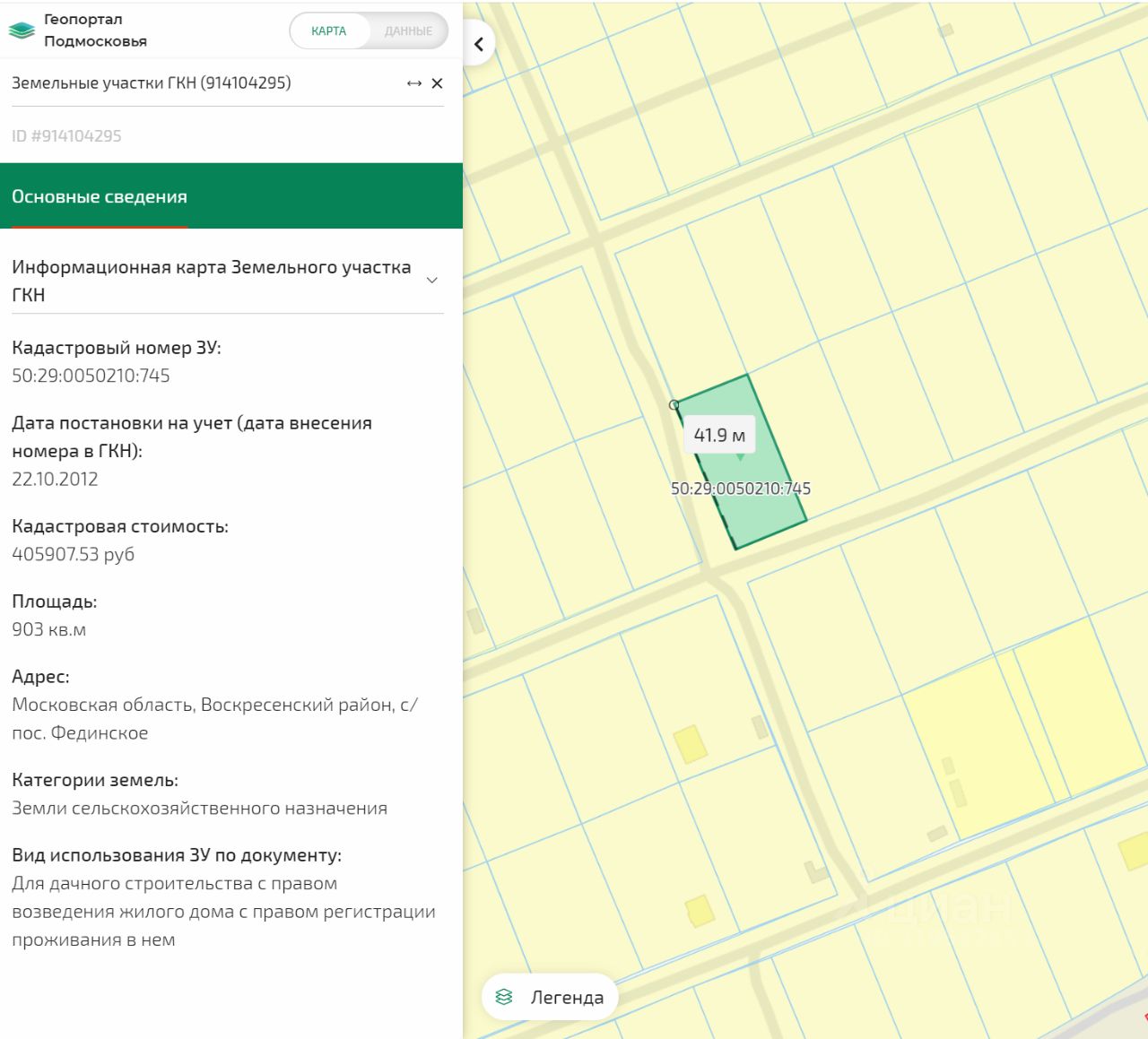Click the Геопортал Подмосковья title text
1148x1039 pixels.
(95, 30)
